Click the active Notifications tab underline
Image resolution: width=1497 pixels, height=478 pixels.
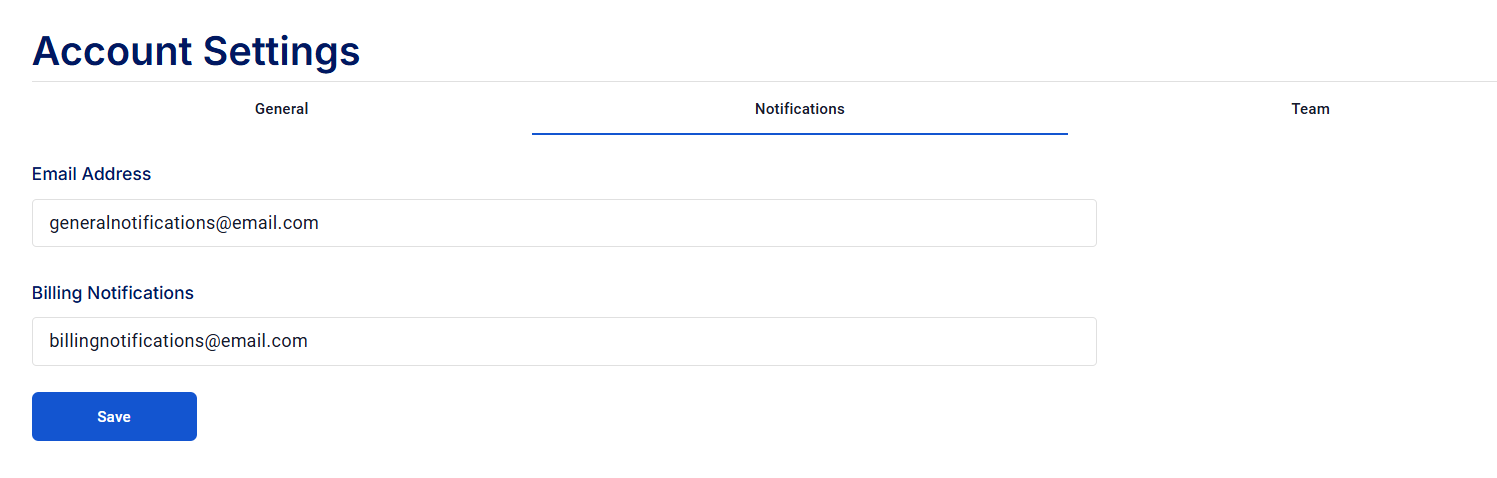[x=799, y=133]
